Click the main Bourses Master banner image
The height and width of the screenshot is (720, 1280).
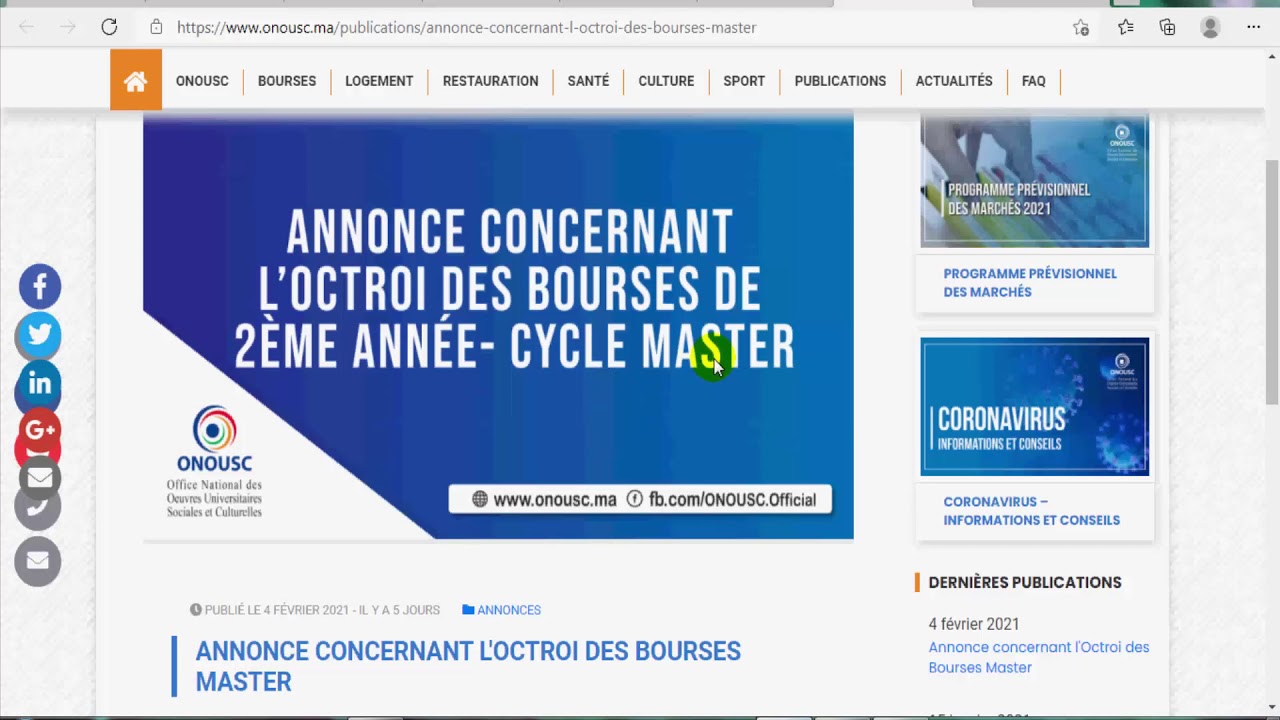498,327
